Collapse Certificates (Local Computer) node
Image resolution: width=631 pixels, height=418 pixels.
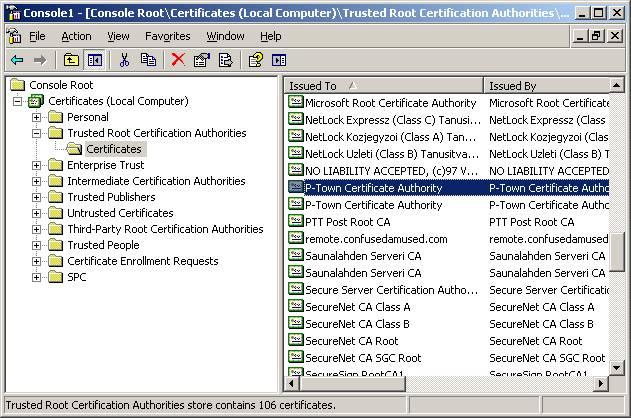[x=17, y=101]
